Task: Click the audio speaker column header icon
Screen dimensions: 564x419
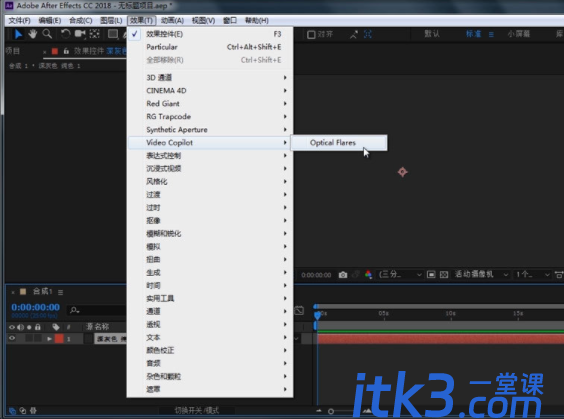Action: pyautogui.click(x=20, y=327)
